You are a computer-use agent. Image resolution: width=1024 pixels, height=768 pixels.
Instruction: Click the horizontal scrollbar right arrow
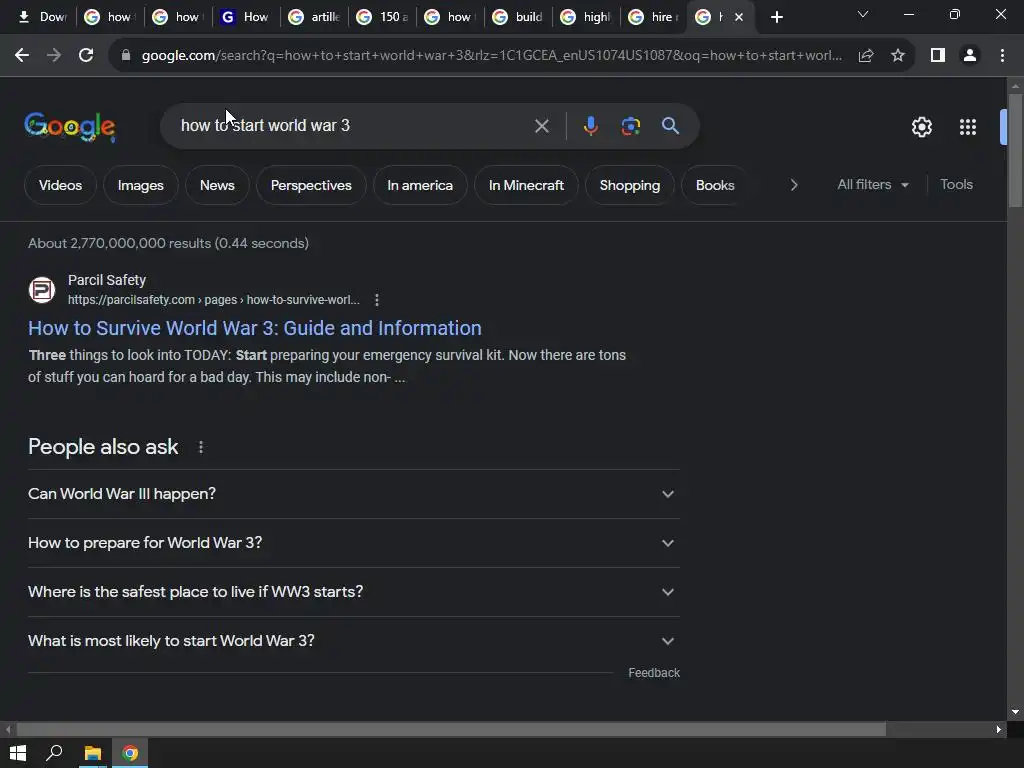[999, 729]
